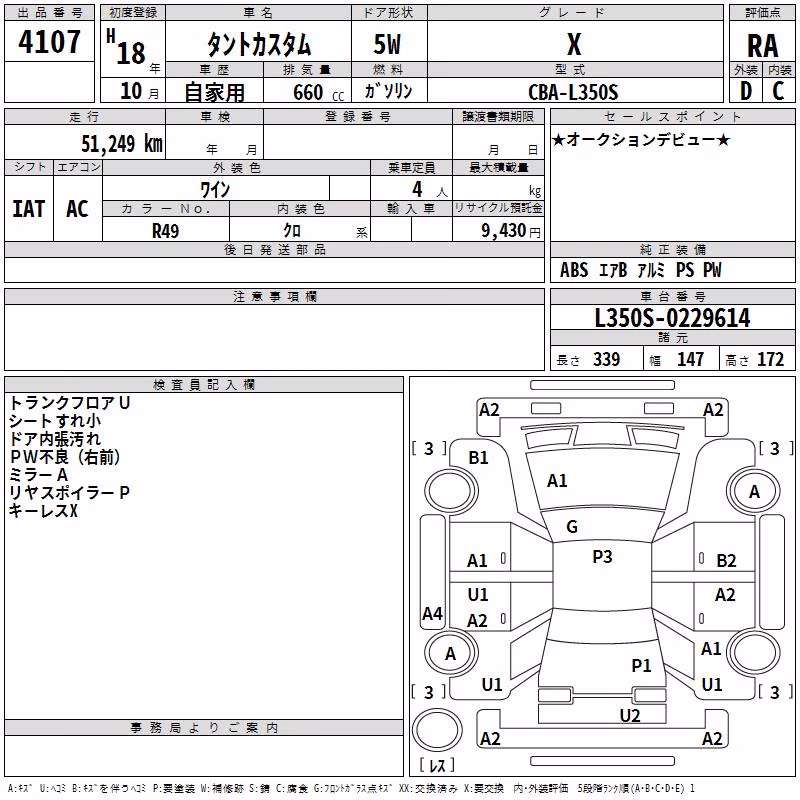The height and width of the screenshot is (800, 800).
Task: Select the exterior color ワイン
Action: (x=215, y=189)
